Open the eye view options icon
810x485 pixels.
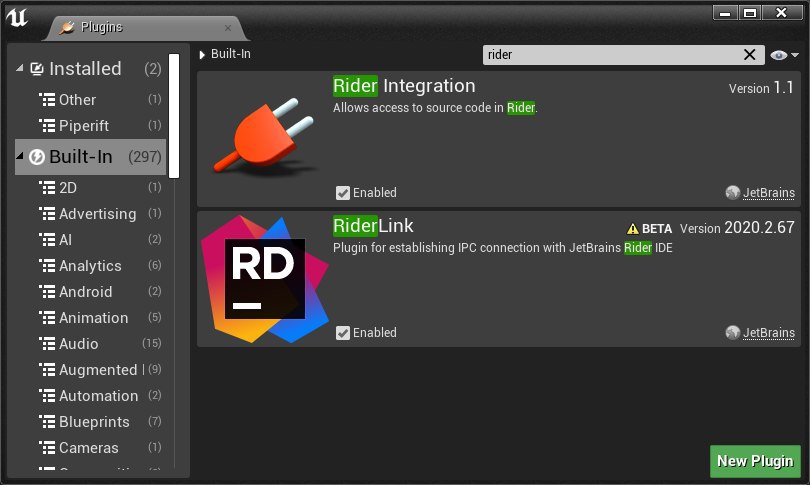[x=778, y=55]
